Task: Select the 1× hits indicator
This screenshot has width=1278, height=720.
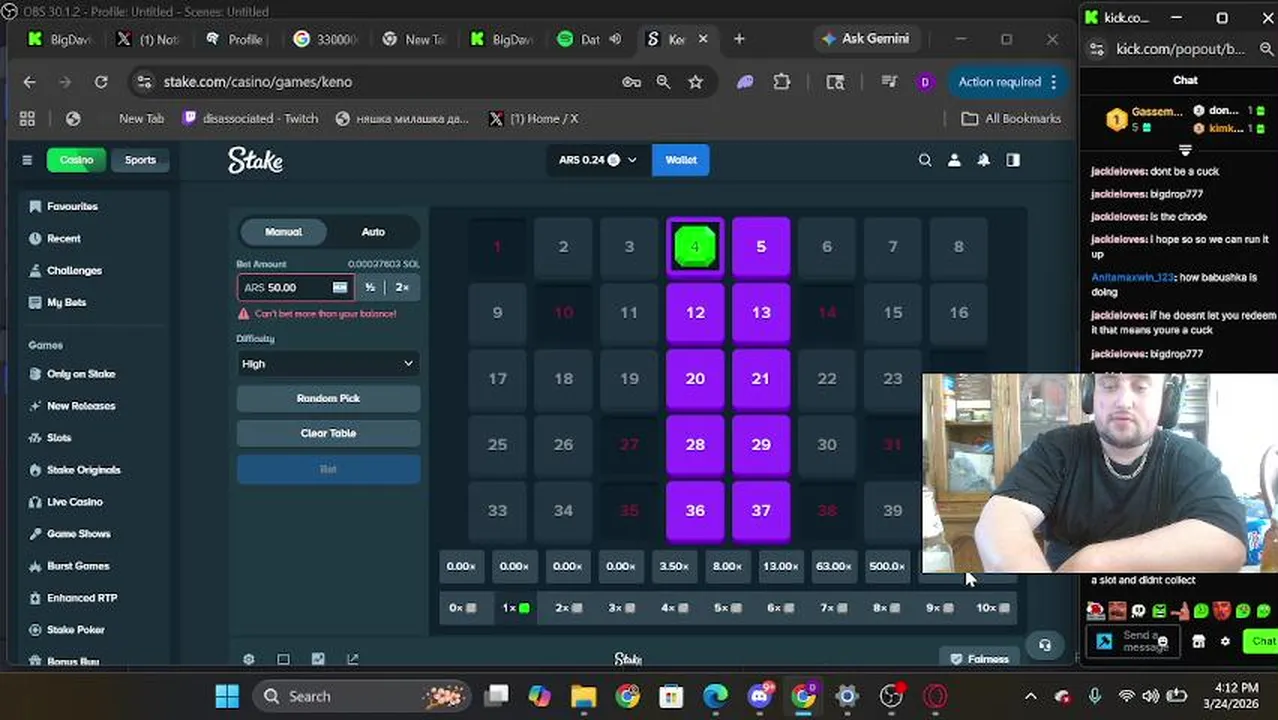Action: tap(515, 608)
